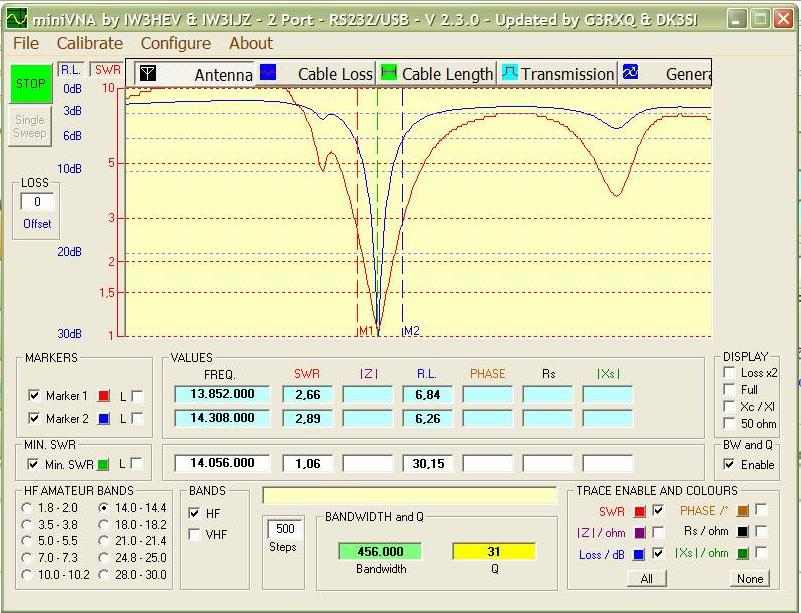The image size is (801, 613).
Task: Click the red SWR trace colour swatch
Action: 640,512
